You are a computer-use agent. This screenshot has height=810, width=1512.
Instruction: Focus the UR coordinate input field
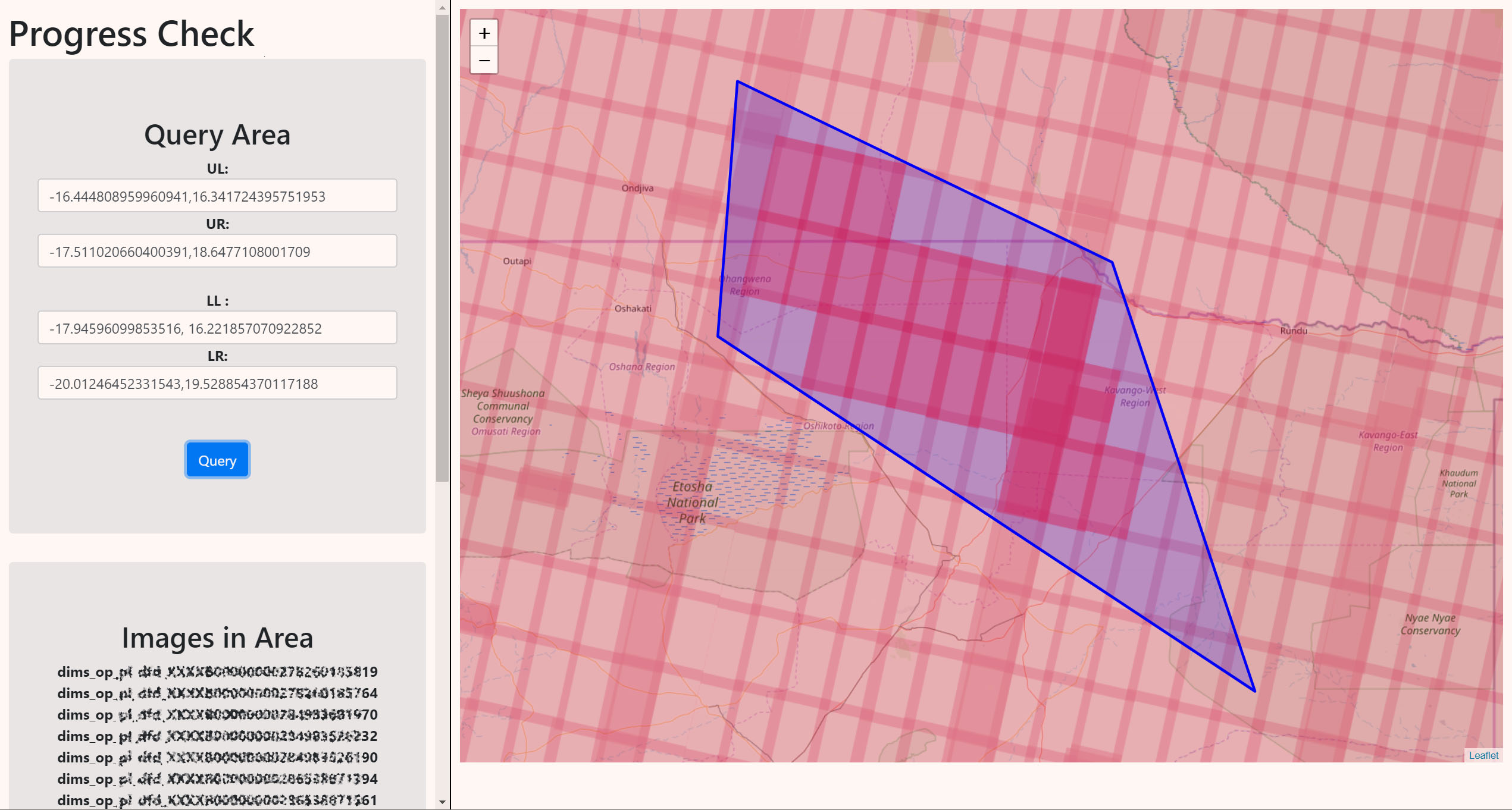[217, 251]
